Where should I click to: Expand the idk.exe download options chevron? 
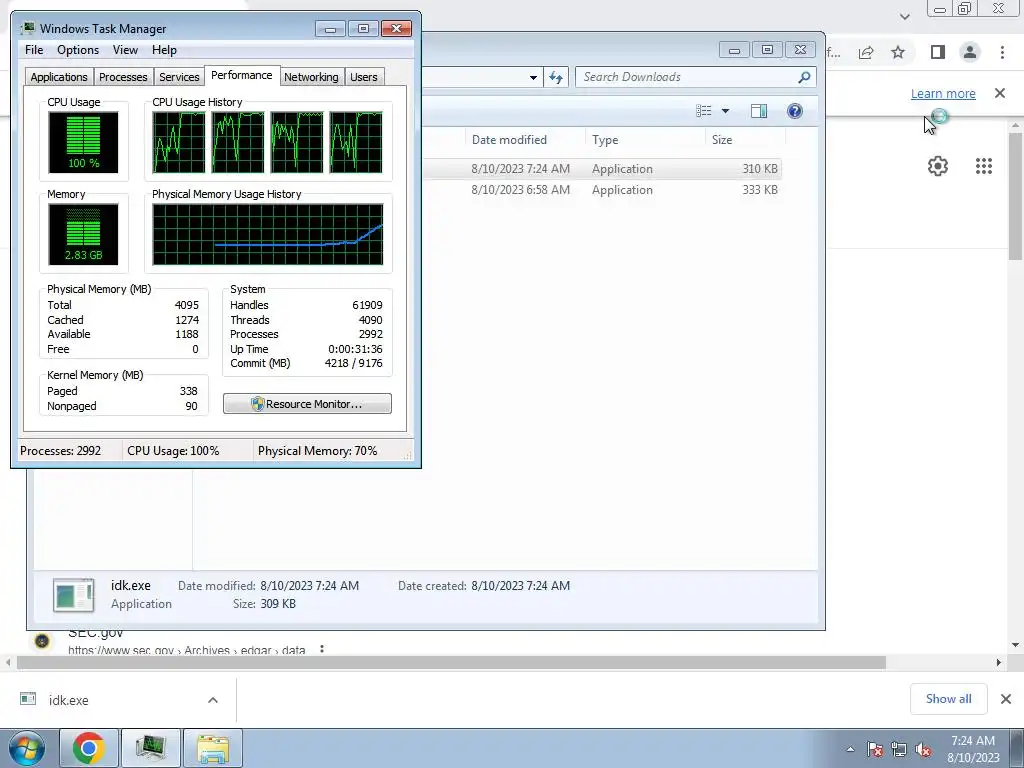tap(213, 700)
